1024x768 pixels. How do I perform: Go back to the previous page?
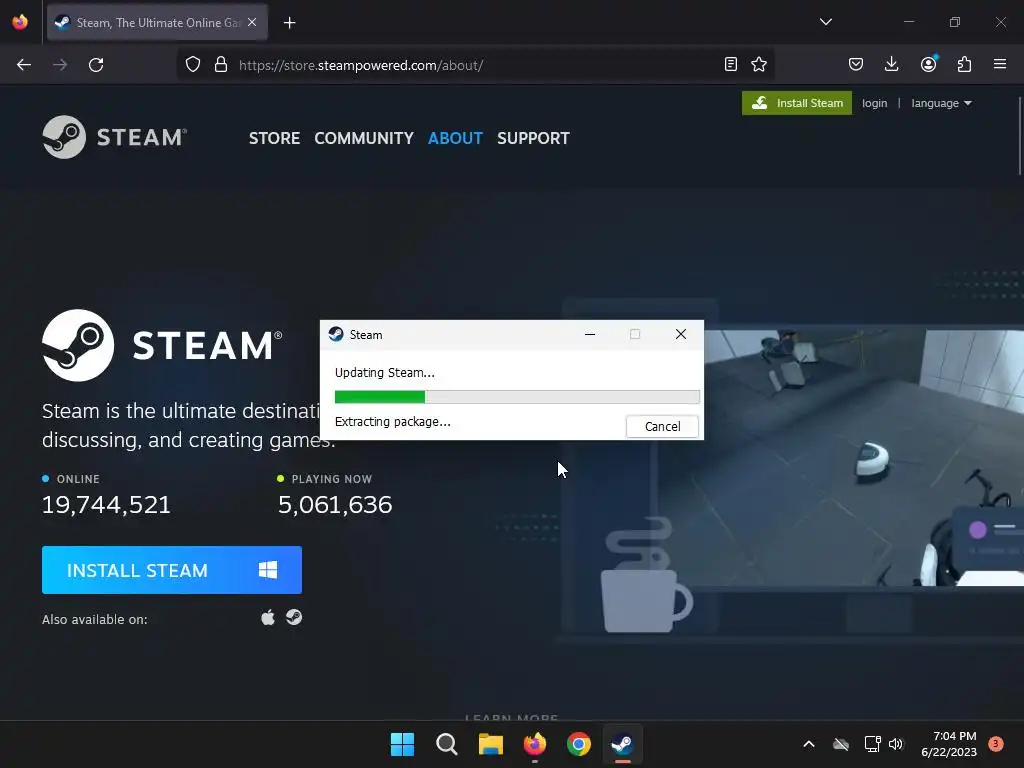point(24,65)
